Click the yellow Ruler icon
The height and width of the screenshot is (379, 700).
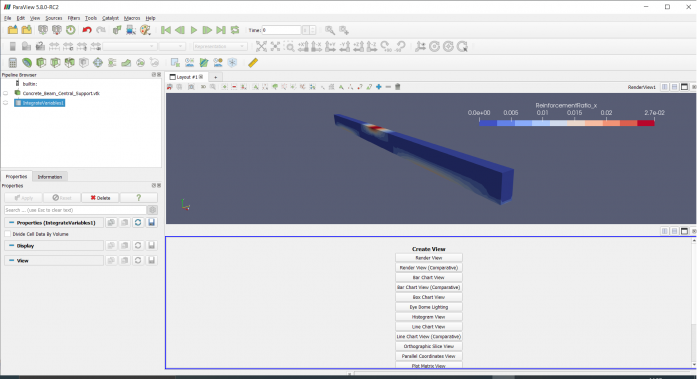coord(253,62)
